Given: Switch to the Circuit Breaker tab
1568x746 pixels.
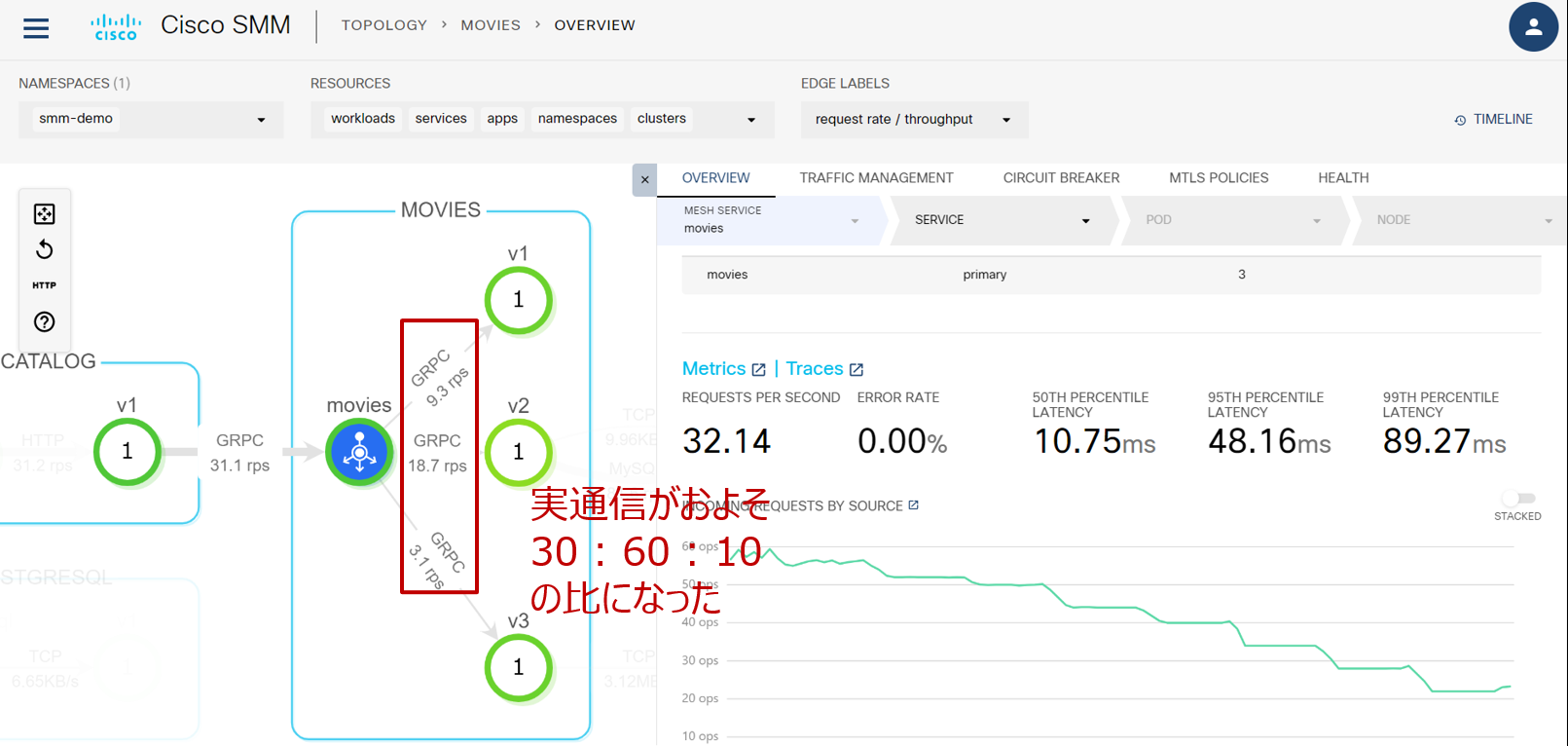Looking at the screenshot, I should click(1061, 178).
